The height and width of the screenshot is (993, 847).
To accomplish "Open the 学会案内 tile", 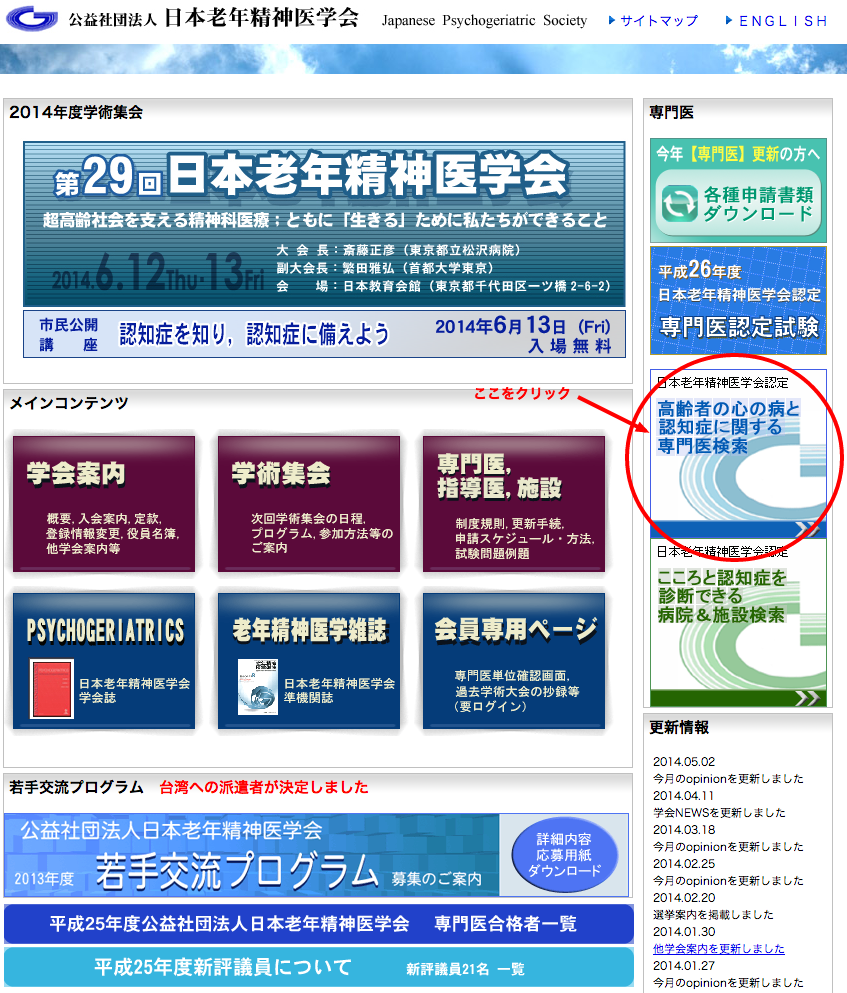I will [x=104, y=503].
